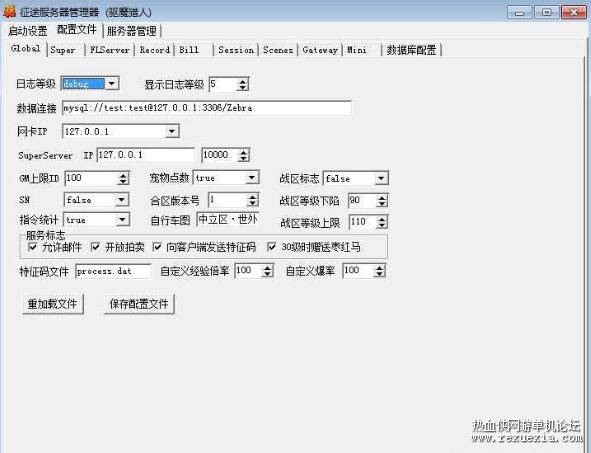
Task: Toggle the 允许邮件 checkbox
Action: 33,247
